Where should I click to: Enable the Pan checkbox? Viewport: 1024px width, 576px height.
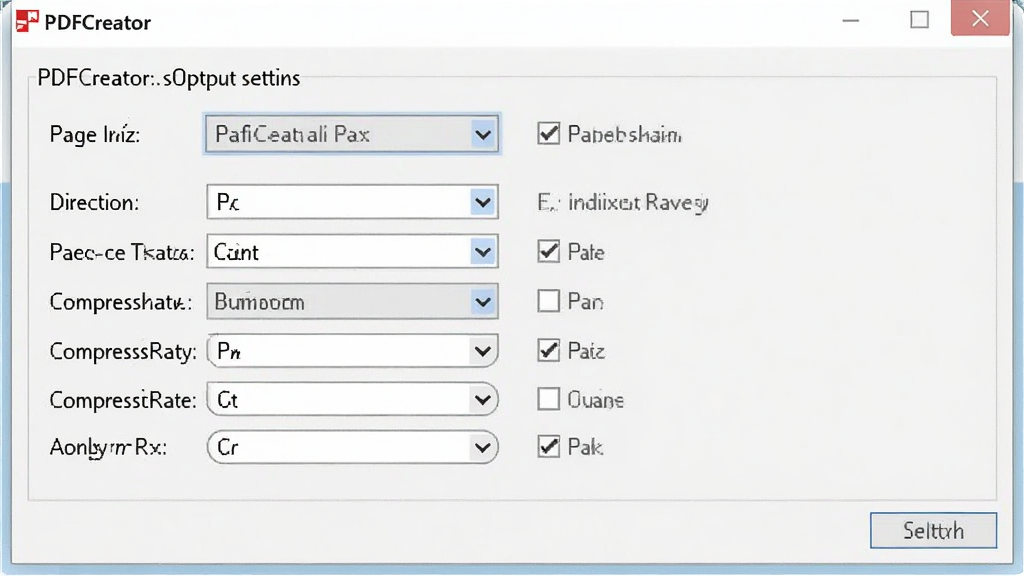(x=549, y=301)
